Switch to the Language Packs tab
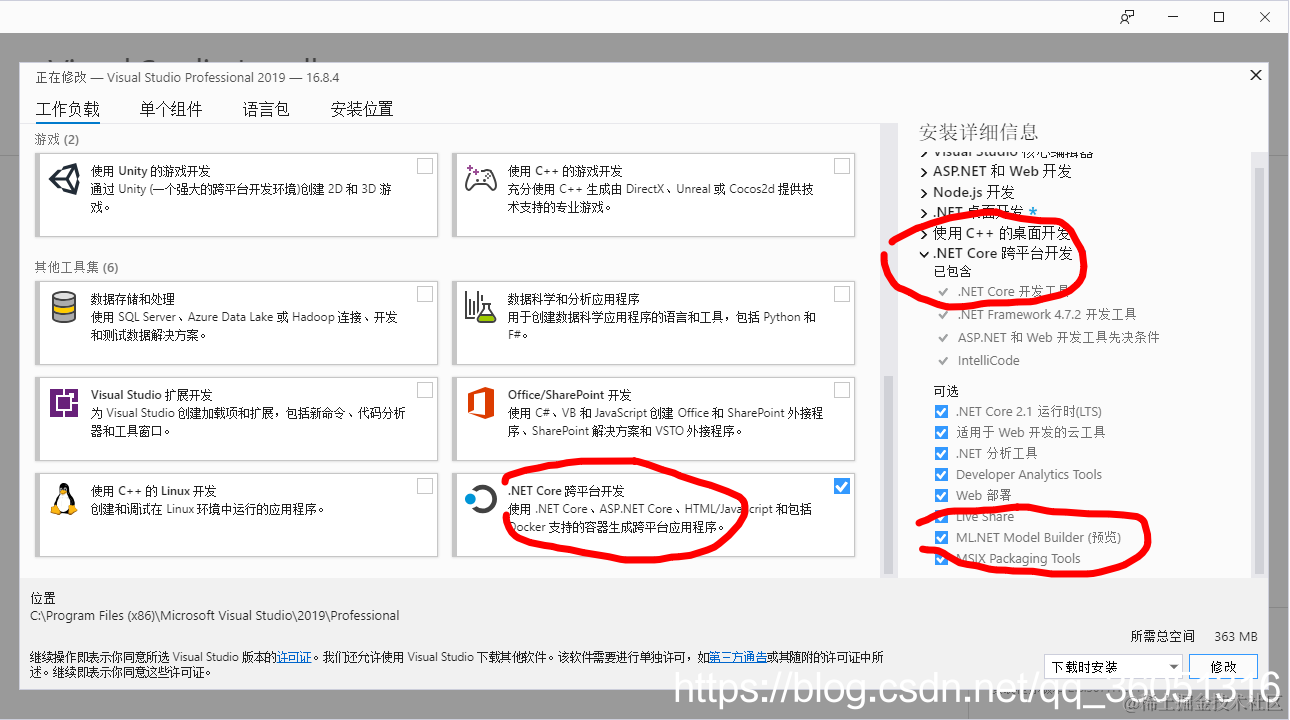Image resolution: width=1290 pixels, height=720 pixels. click(x=266, y=109)
